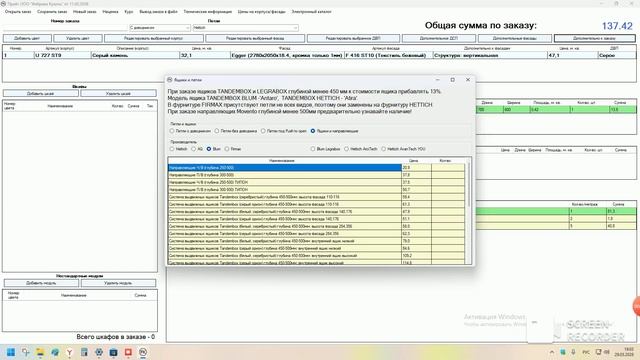This screenshot has width=640, height=360.
Task: Select 'Петли под Push to open' radio option
Action: tap(263, 131)
